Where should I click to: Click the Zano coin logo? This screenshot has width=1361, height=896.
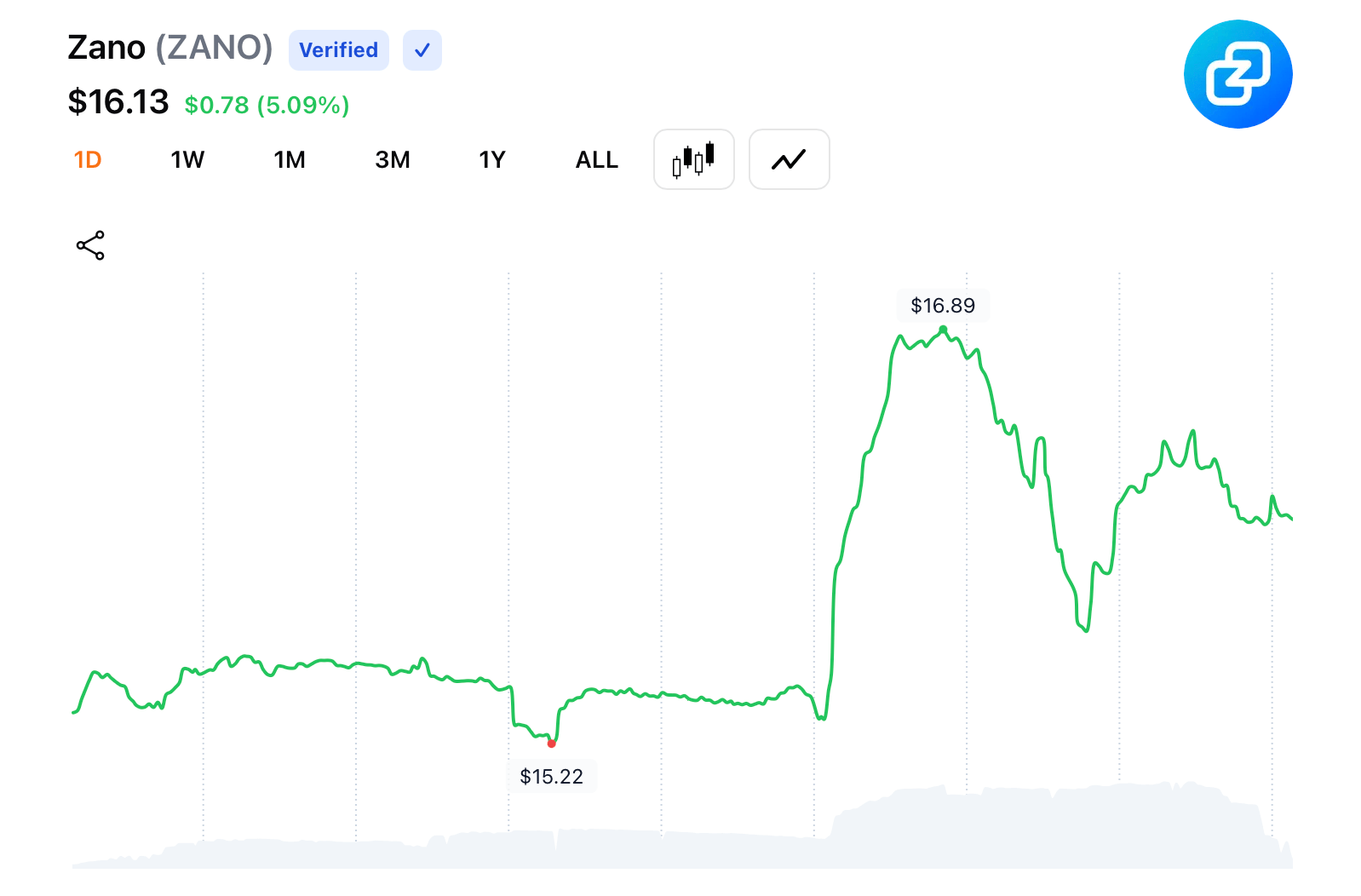tap(1238, 74)
